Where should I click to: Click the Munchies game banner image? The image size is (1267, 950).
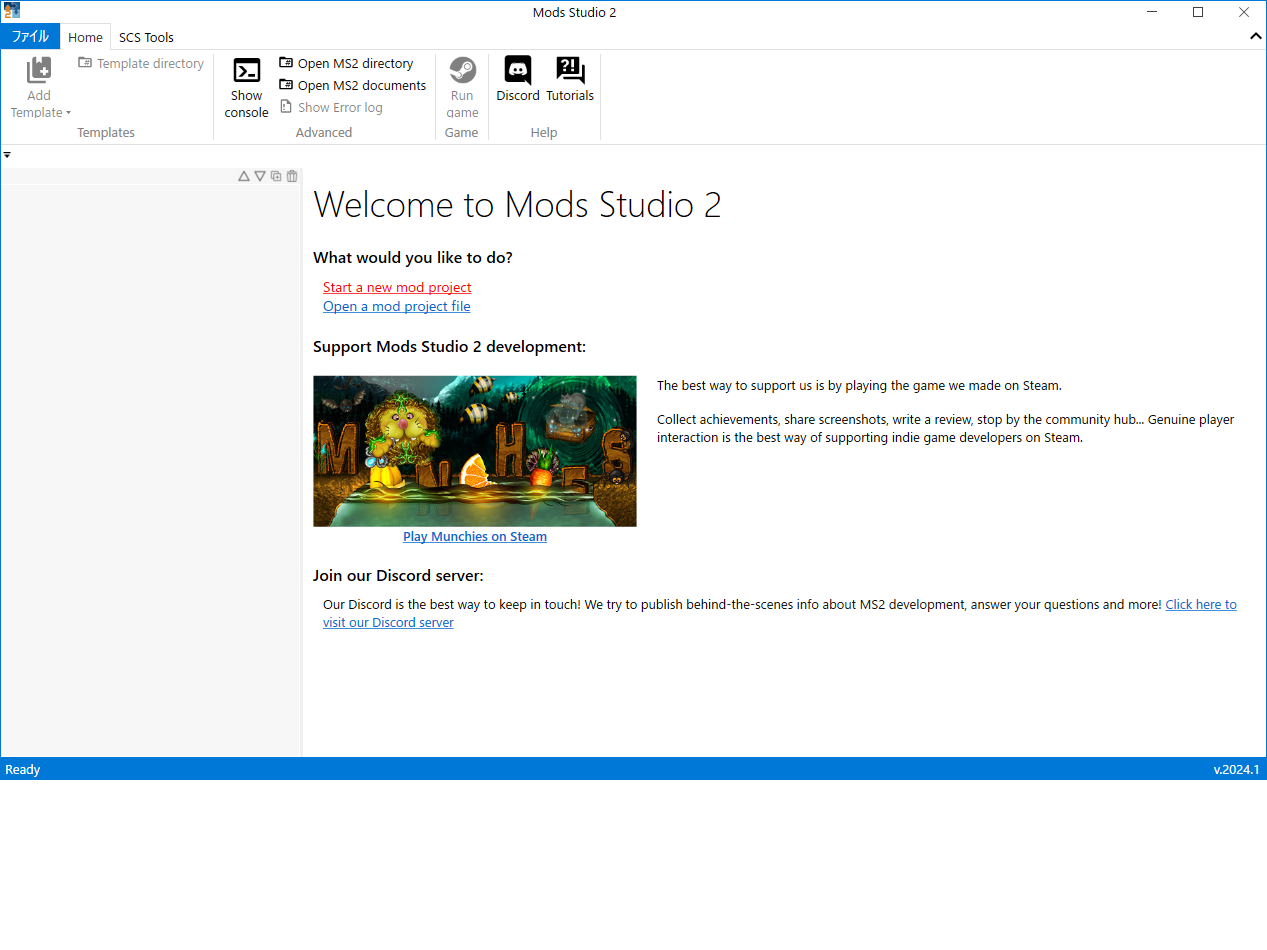point(475,451)
